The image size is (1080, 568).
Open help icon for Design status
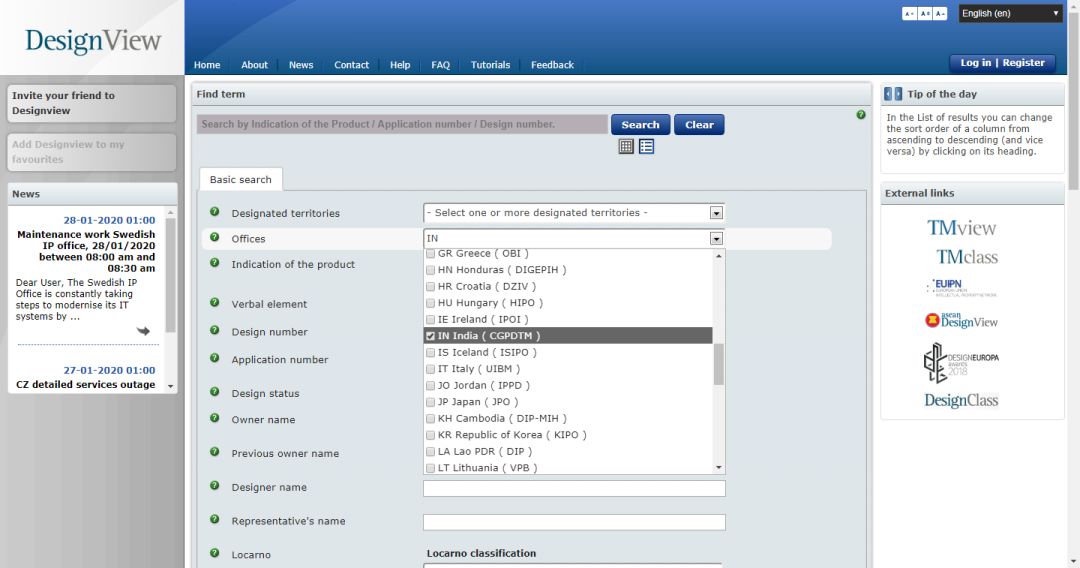tap(214, 392)
